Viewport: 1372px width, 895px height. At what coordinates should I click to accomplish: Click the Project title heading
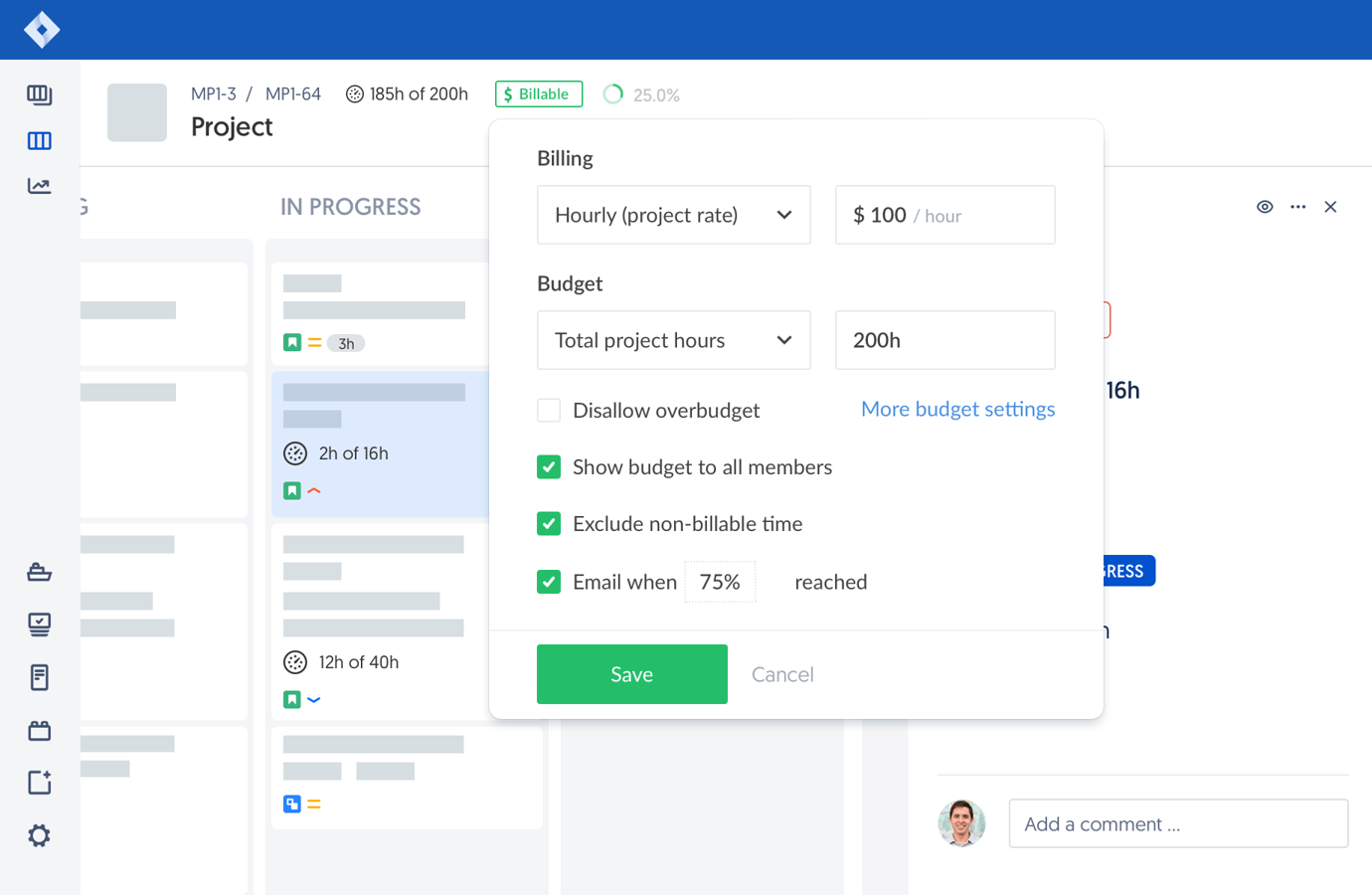point(232,127)
